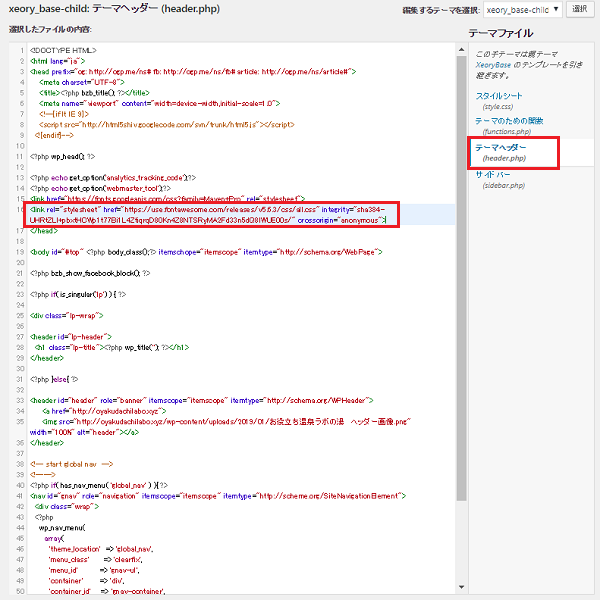This screenshot has width=600, height=600.
Task: Click the code editor scroll-down arrow
Action: (461, 587)
